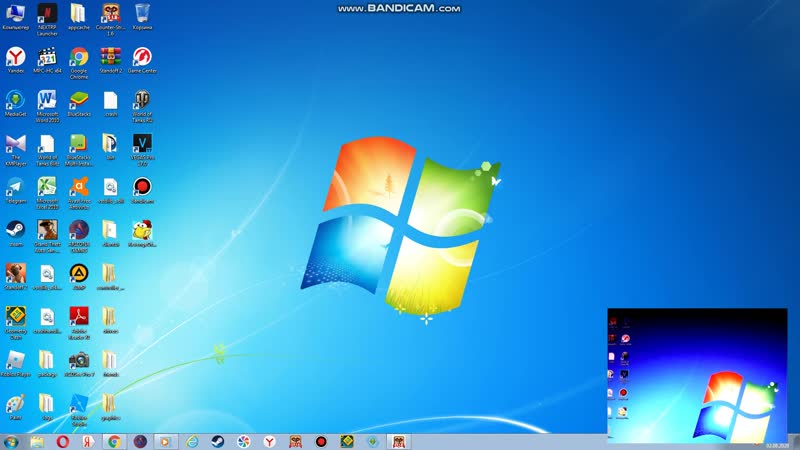Select the bin folder on desktop
This screenshot has height=450, width=800.
click(x=110, y=147)
